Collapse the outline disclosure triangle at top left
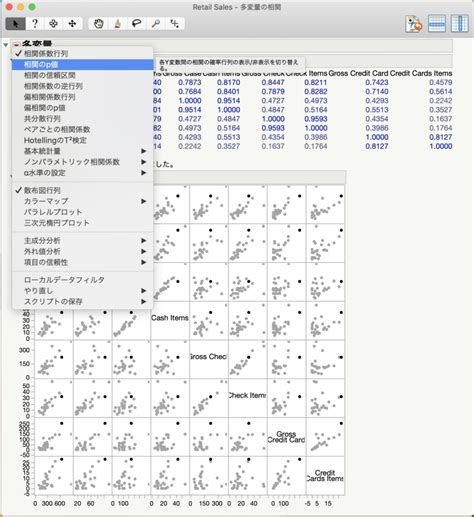 (5, 45)
